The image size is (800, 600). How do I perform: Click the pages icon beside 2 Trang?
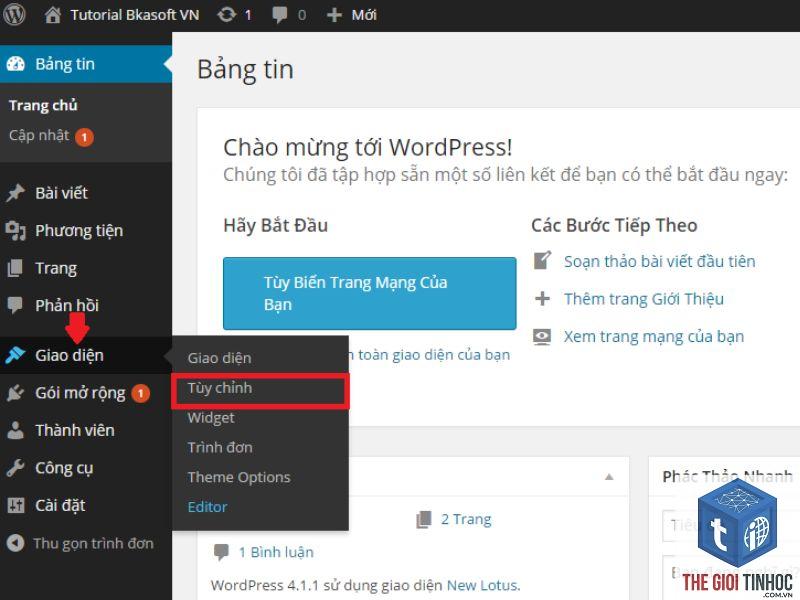[x=424, y=519]
